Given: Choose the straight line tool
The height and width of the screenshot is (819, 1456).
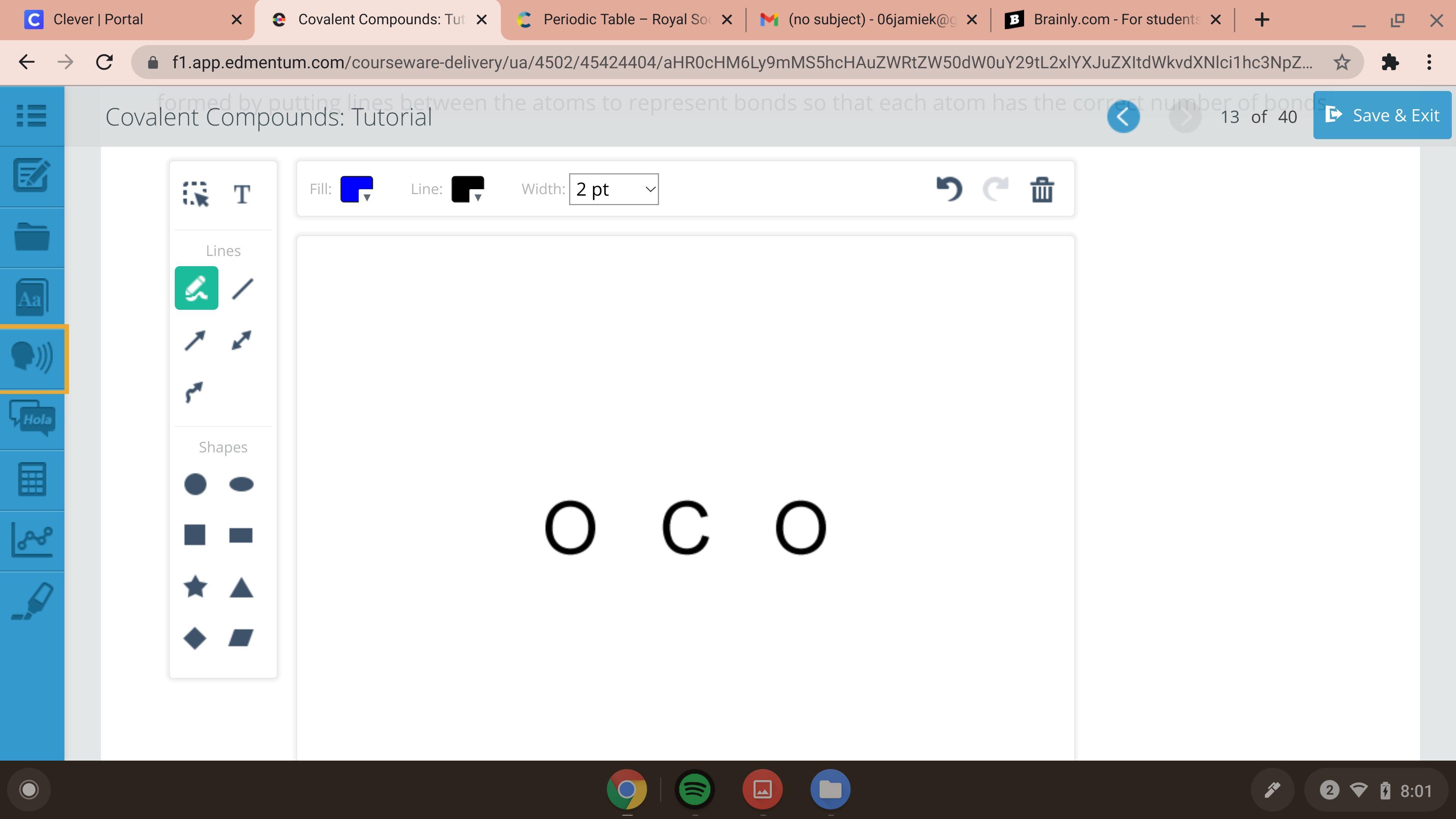Looking at the screenshot, I should (x=243, y=289).
